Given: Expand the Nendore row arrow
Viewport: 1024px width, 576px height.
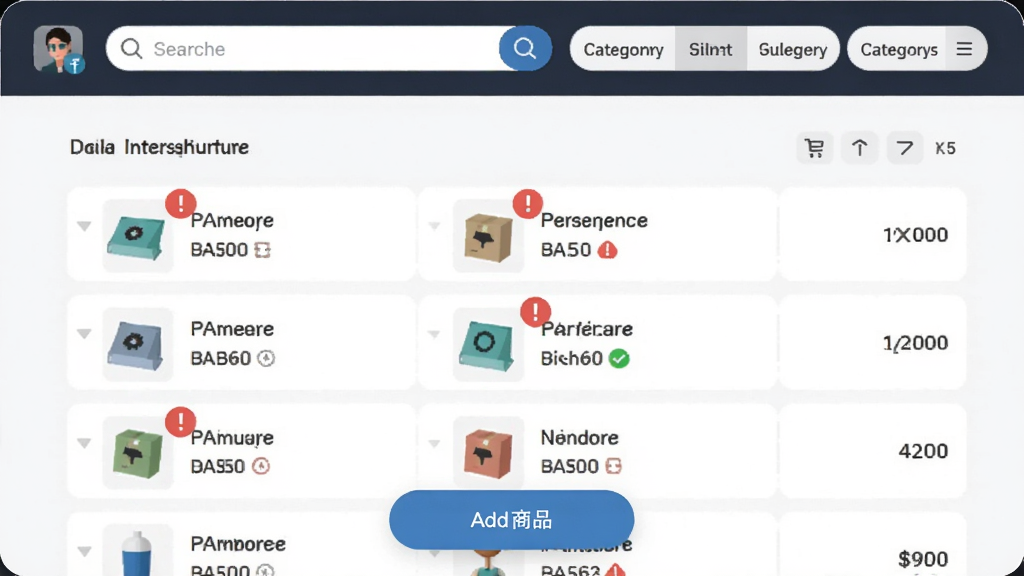Looking at the screenshot, I should [x=434, y=443].
